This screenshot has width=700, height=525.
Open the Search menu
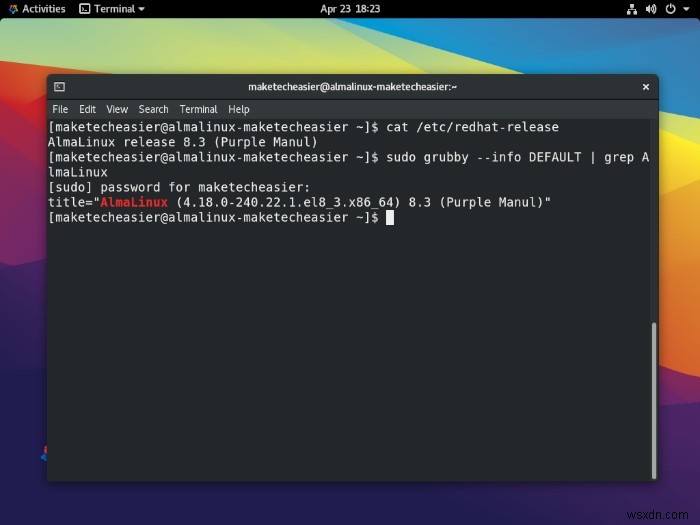153,109
